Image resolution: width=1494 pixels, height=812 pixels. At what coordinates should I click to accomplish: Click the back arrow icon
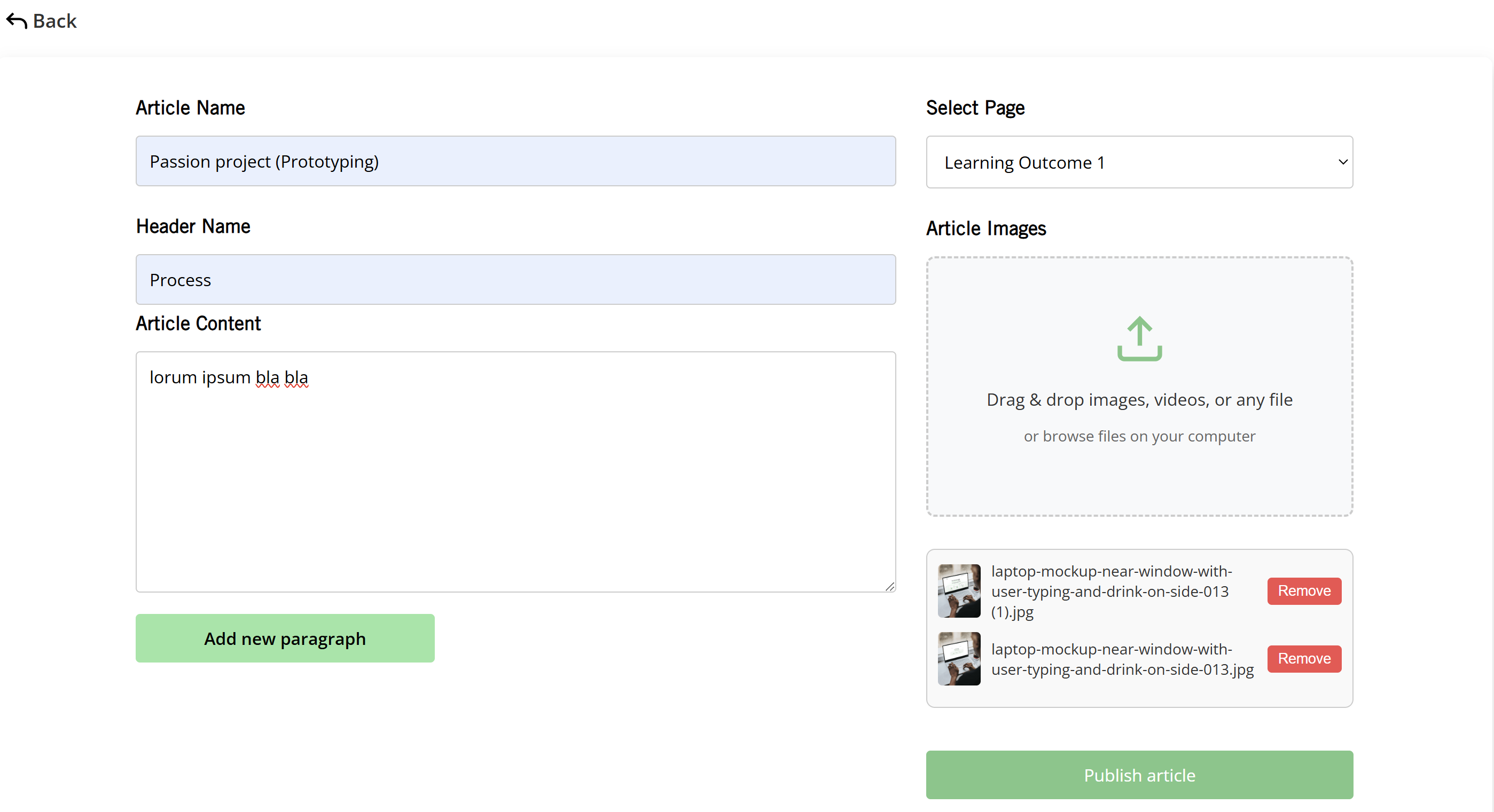pos(16,21)
